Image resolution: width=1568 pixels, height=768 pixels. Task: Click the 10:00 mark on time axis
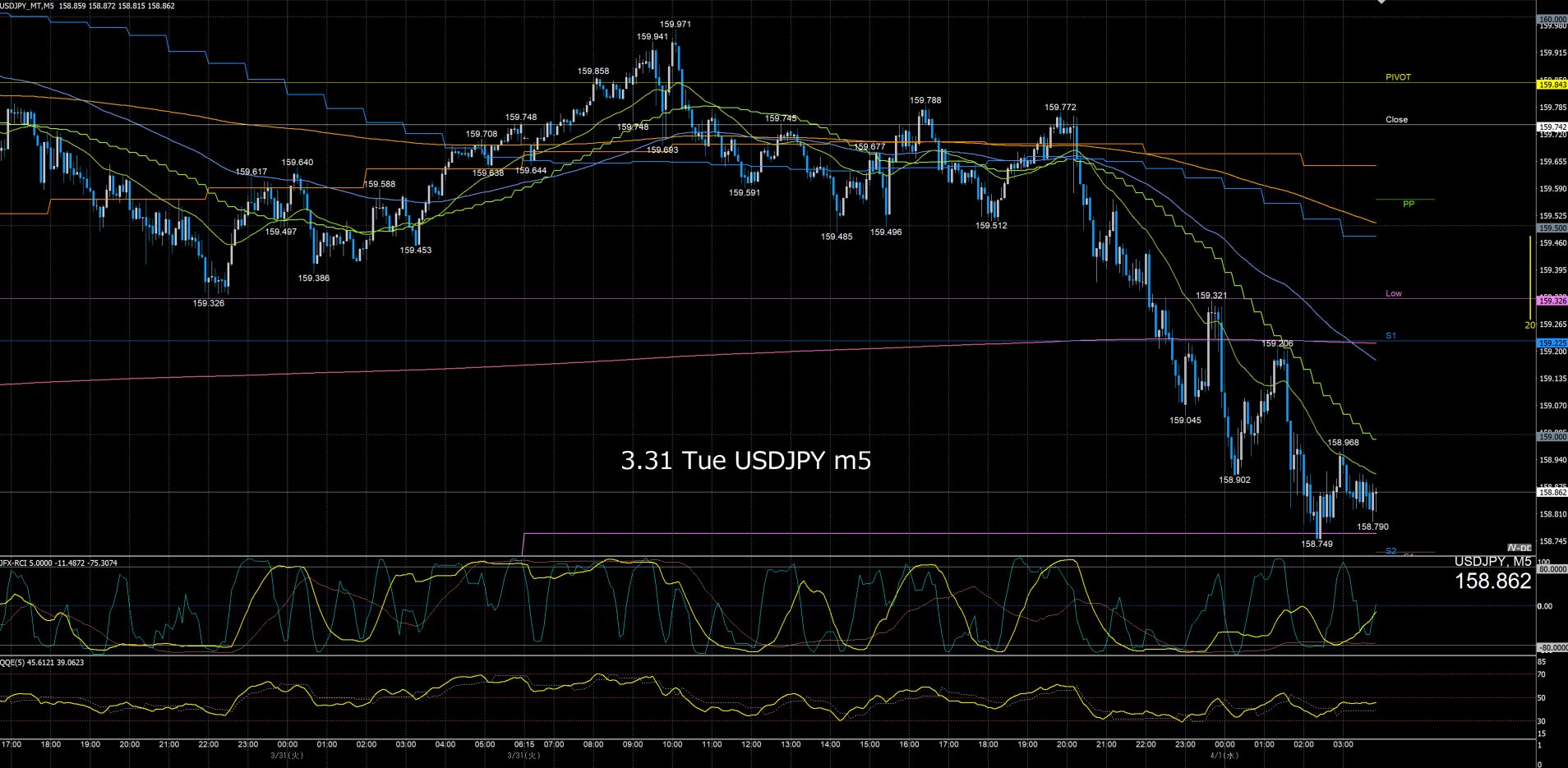[672, 744]
